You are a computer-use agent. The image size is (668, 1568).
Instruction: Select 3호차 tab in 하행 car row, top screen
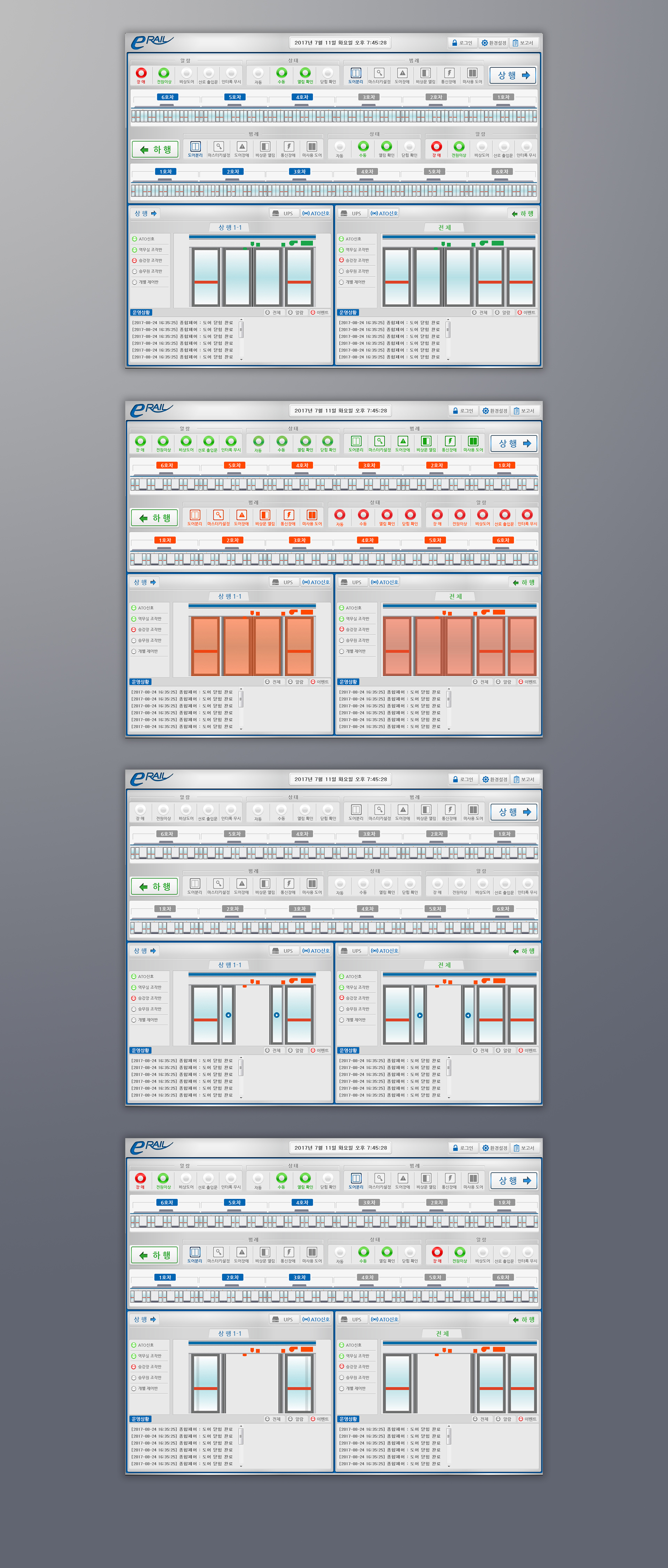click(300, 172)
